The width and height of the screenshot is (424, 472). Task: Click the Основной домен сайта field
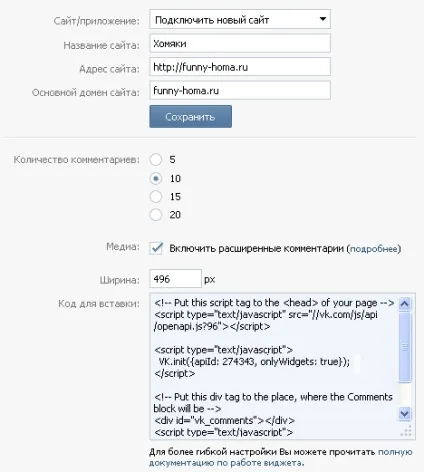(x=240, y=90)
